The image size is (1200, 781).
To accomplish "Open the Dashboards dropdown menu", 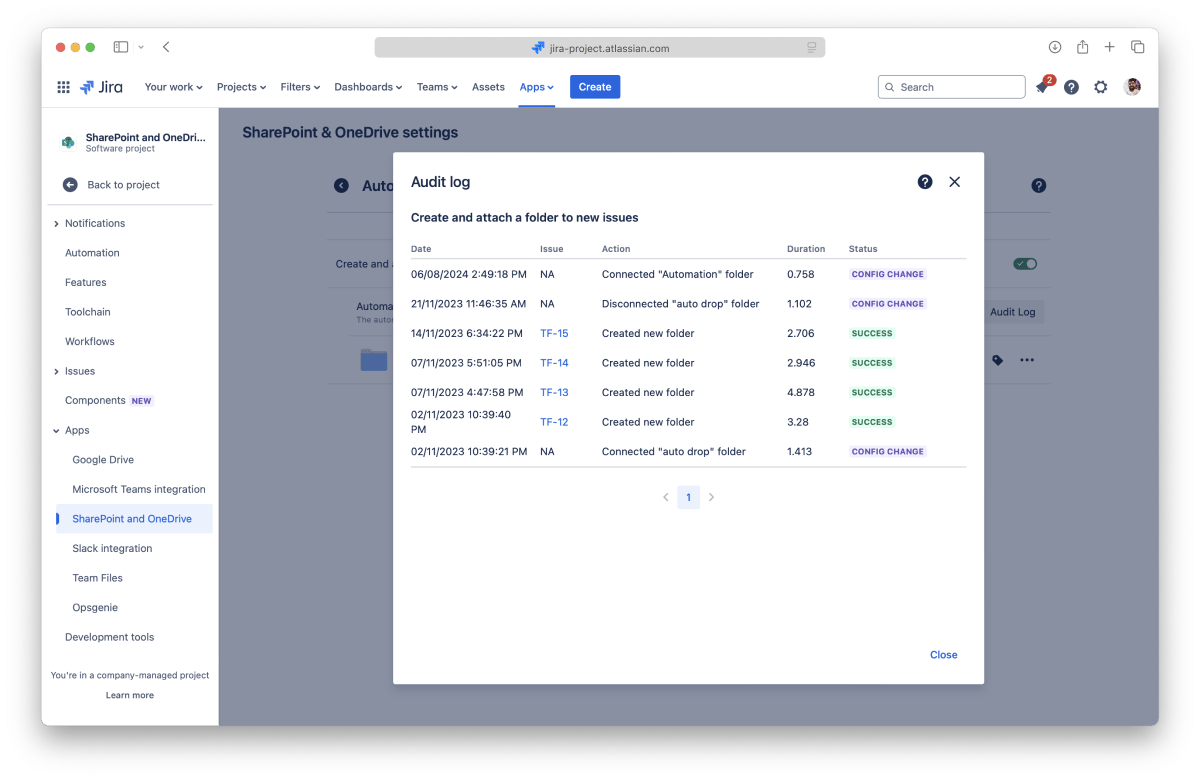I will coord(367,87).
